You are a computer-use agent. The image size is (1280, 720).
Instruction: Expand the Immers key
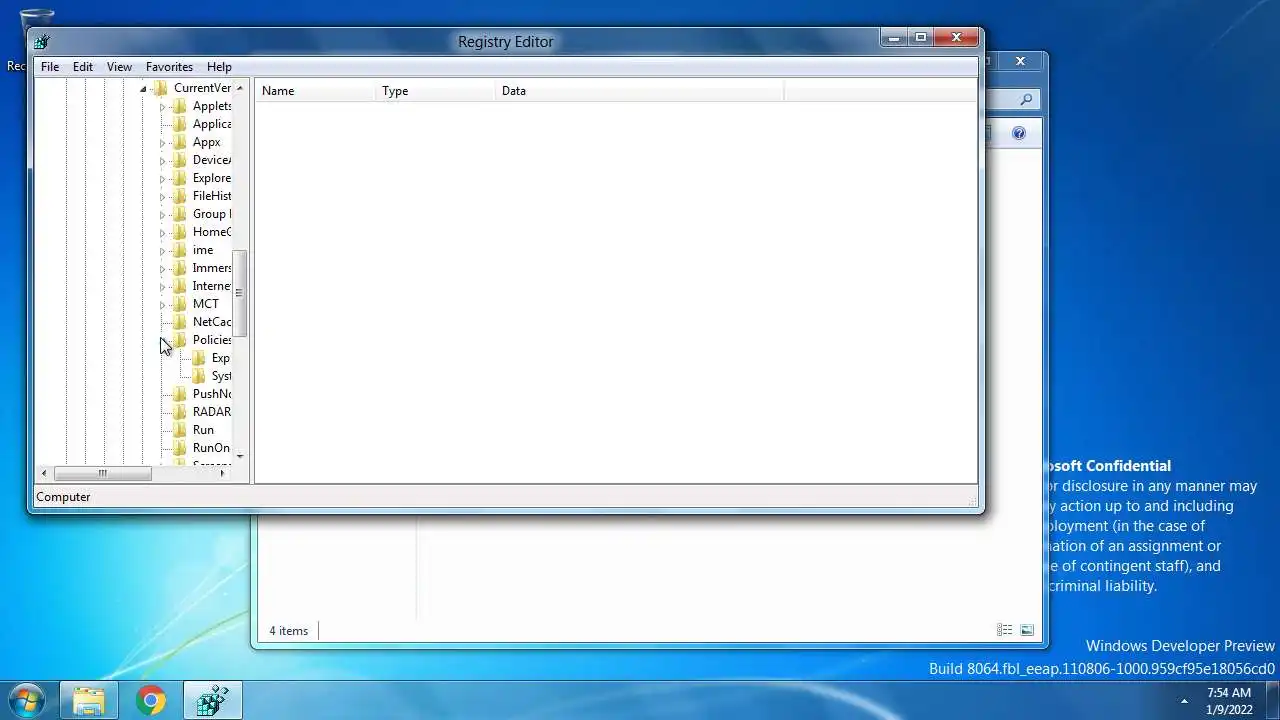click(162, 268)
